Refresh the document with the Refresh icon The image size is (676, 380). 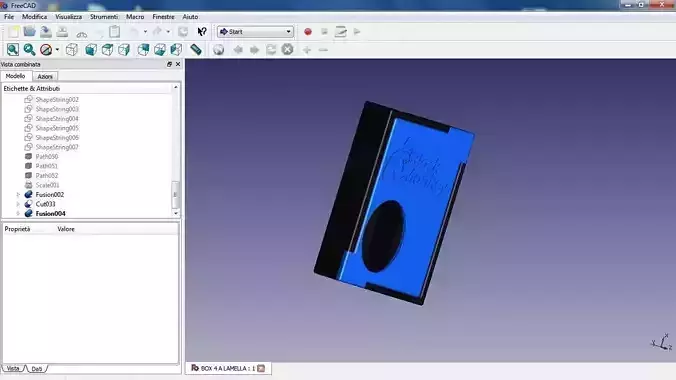pos(183,31)
